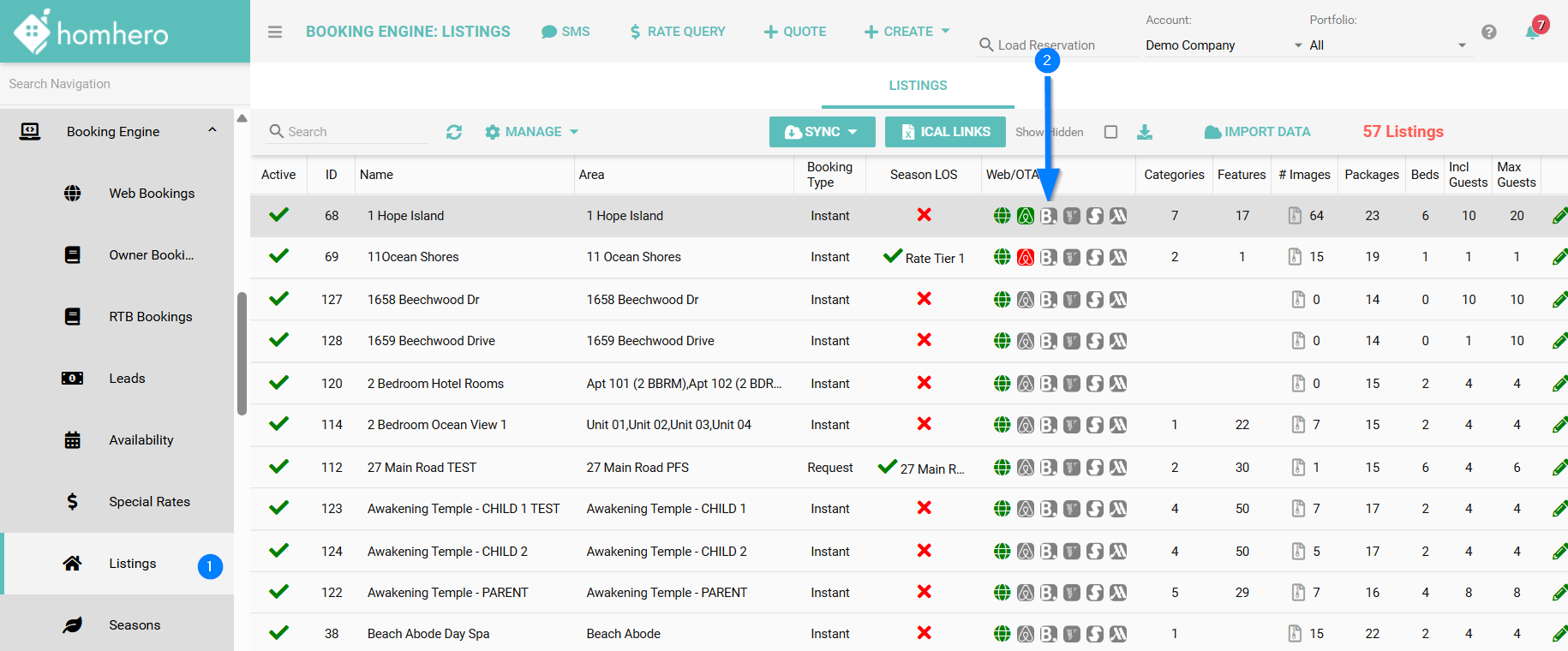
Task: Edit 1658 Beechwood Dr with pencil icon
Action: pos(1559,300)
